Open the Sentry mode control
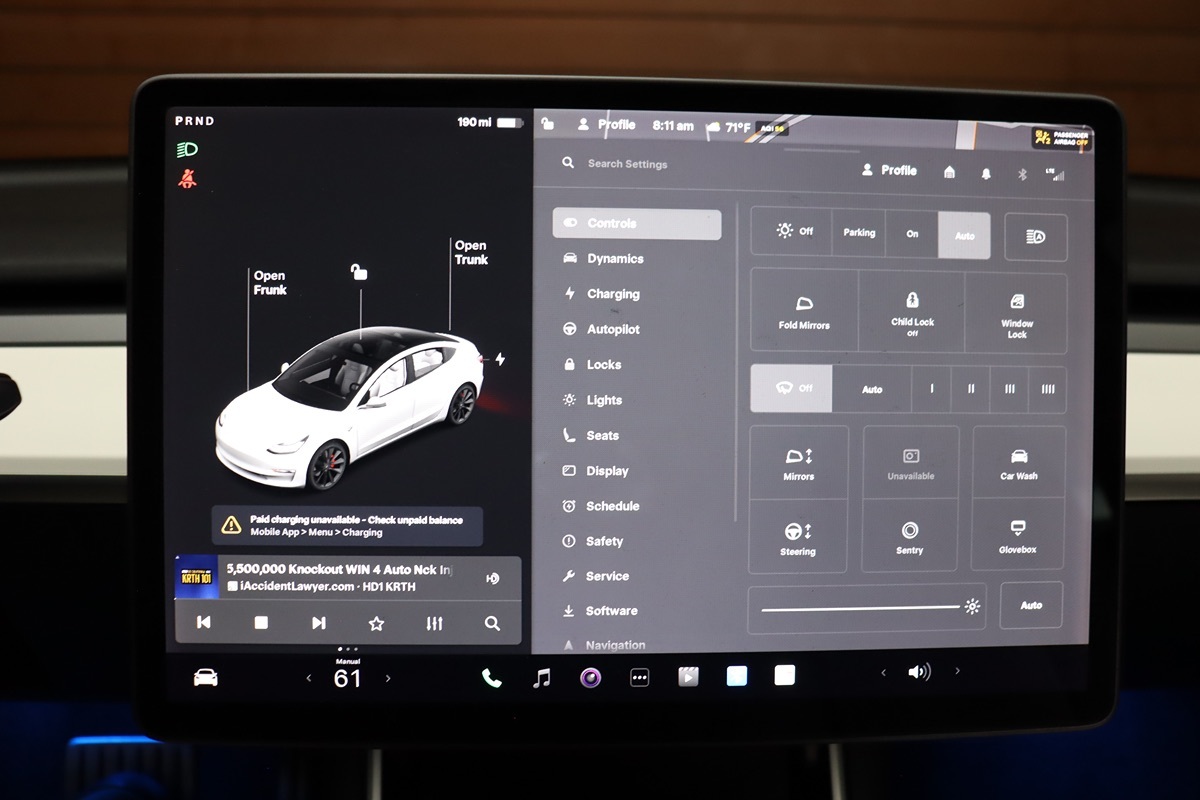This screenshot has height=800, width=1200. pos(909,537)
